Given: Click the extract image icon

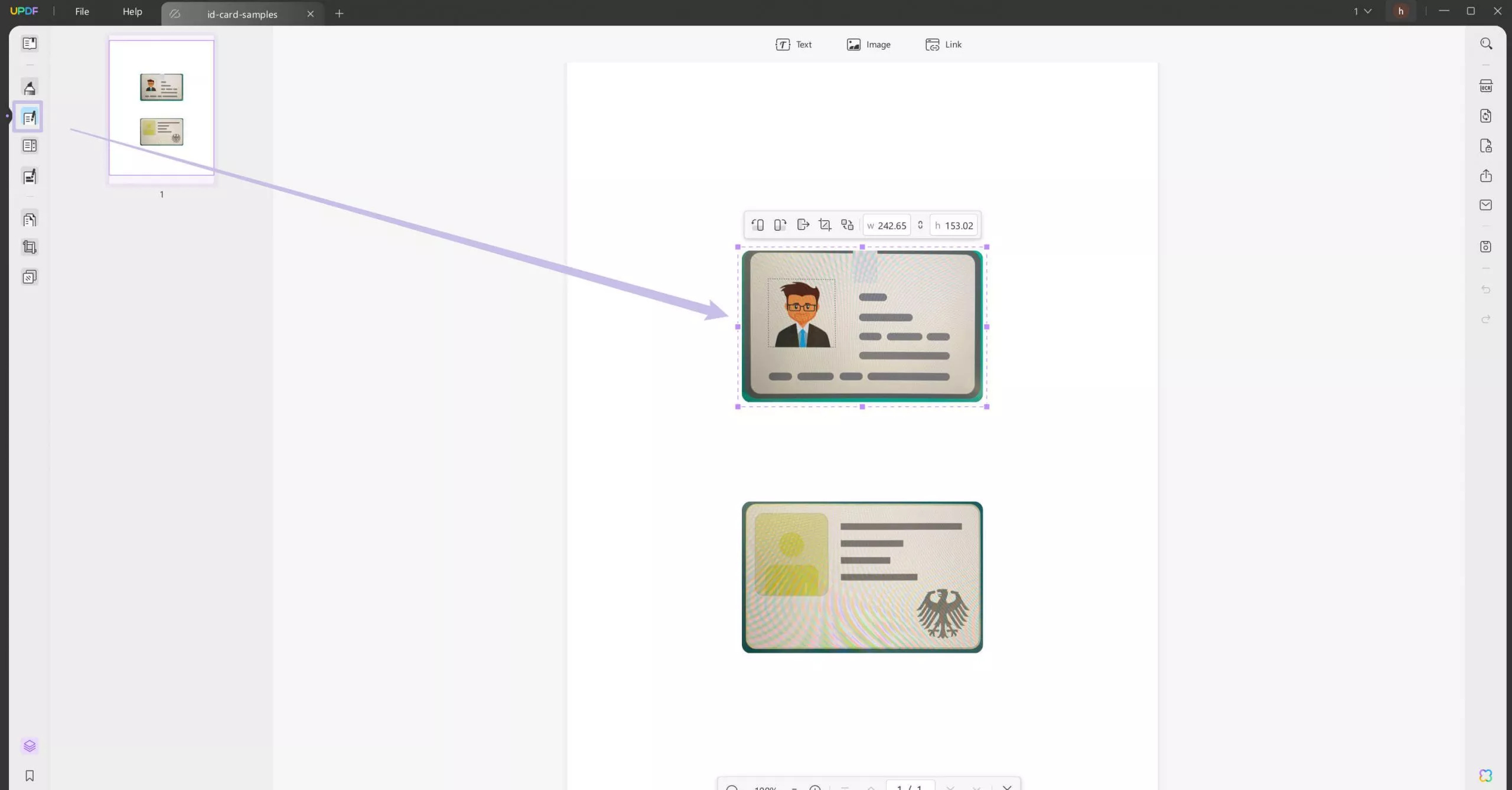Looking at the screenshot, I should [803, 225].
